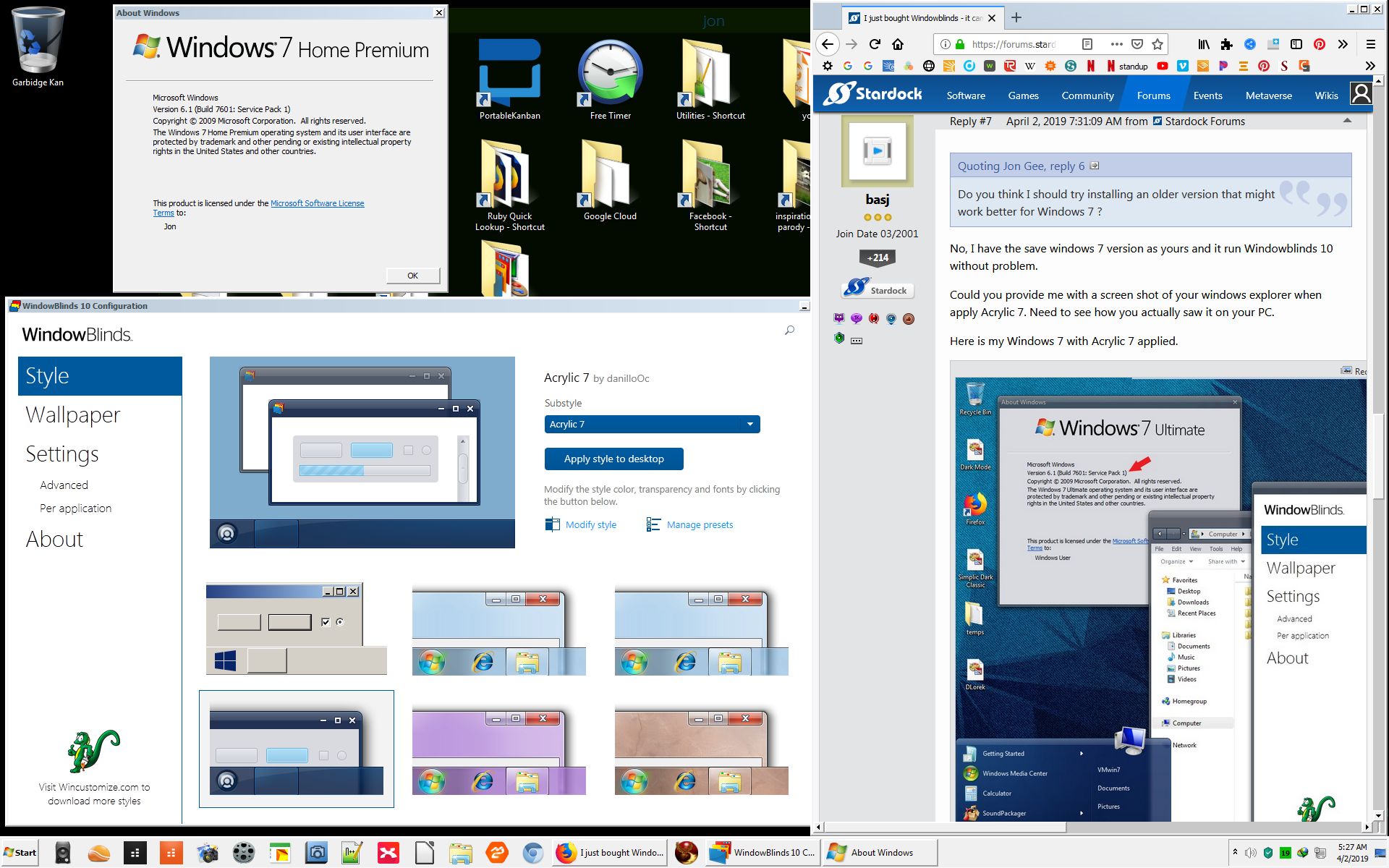Image resolution: width=1389 pixels, height=868 pixels.
Task: Open the user account icon on Stardock
Action: pos(1361,94)
